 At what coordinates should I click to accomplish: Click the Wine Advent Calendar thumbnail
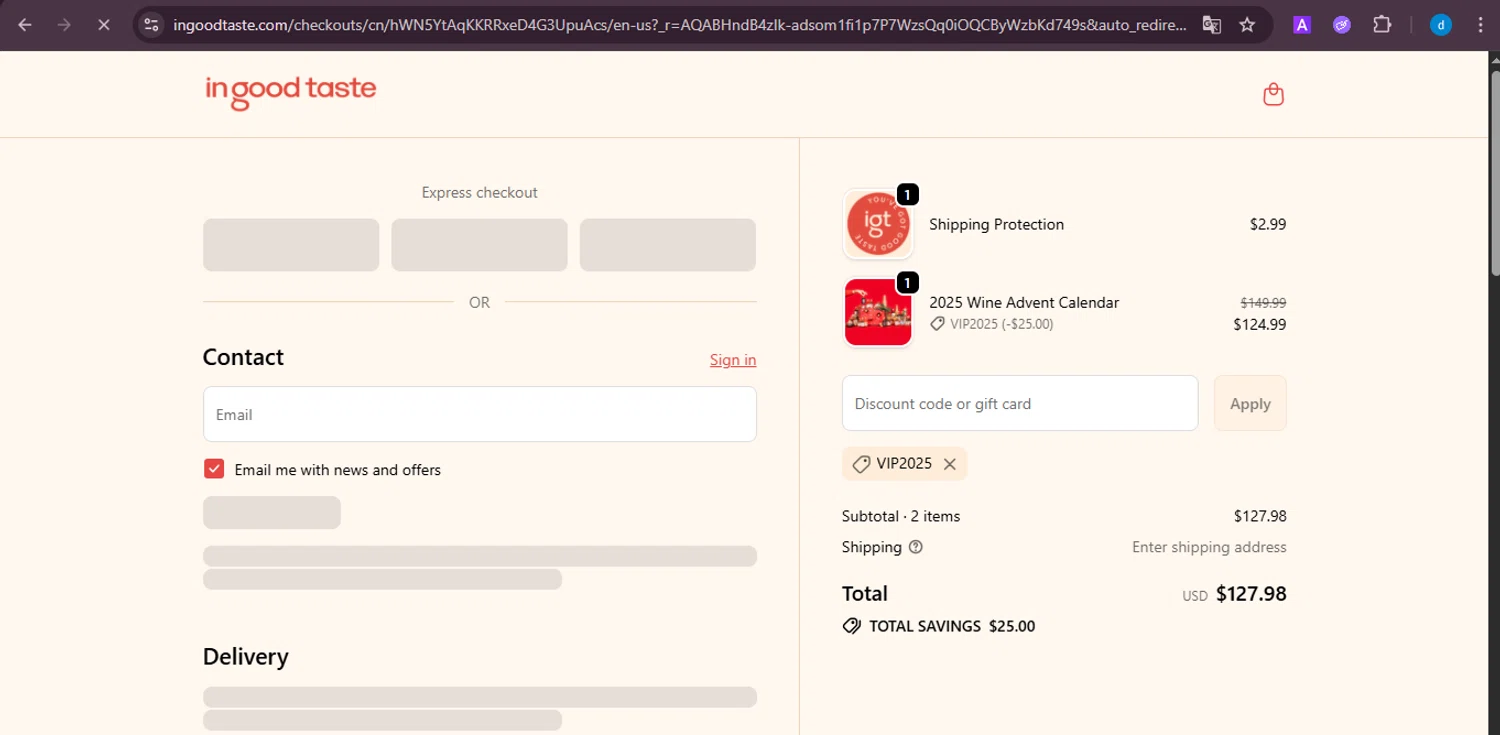click(x=878, y=313)
